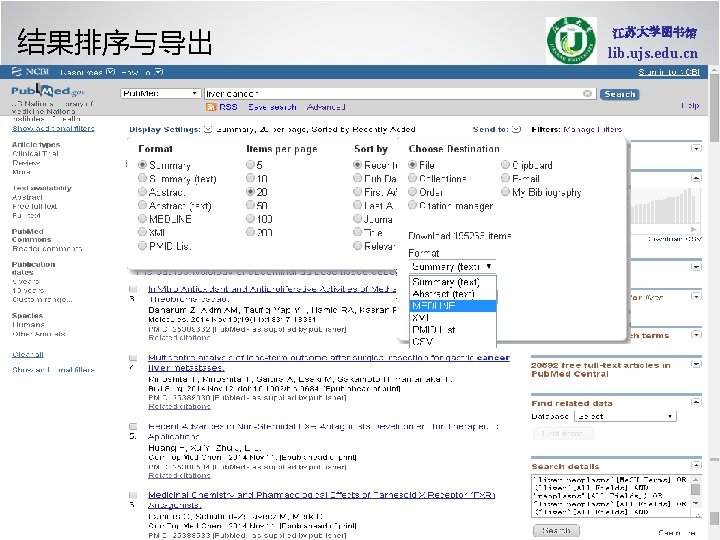Open Resources menu in NCBI bar
This screenshot has width=720, height=540.
click(87, 72)
